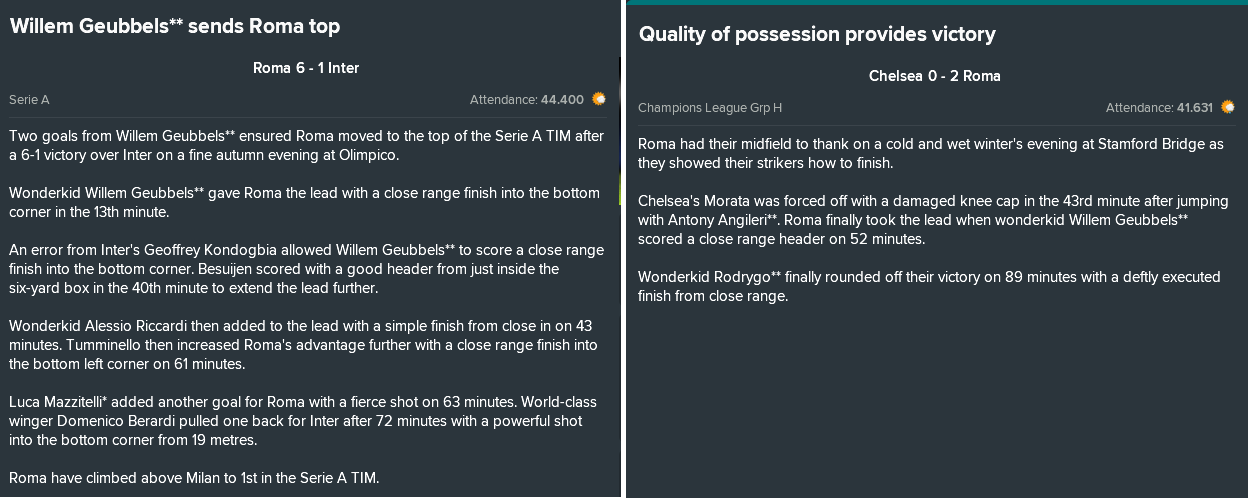1248x498 pixels.
Task: Select the 'Roma 6 - 1 Inter' scoreline
Action: click(x=306, y=68)
